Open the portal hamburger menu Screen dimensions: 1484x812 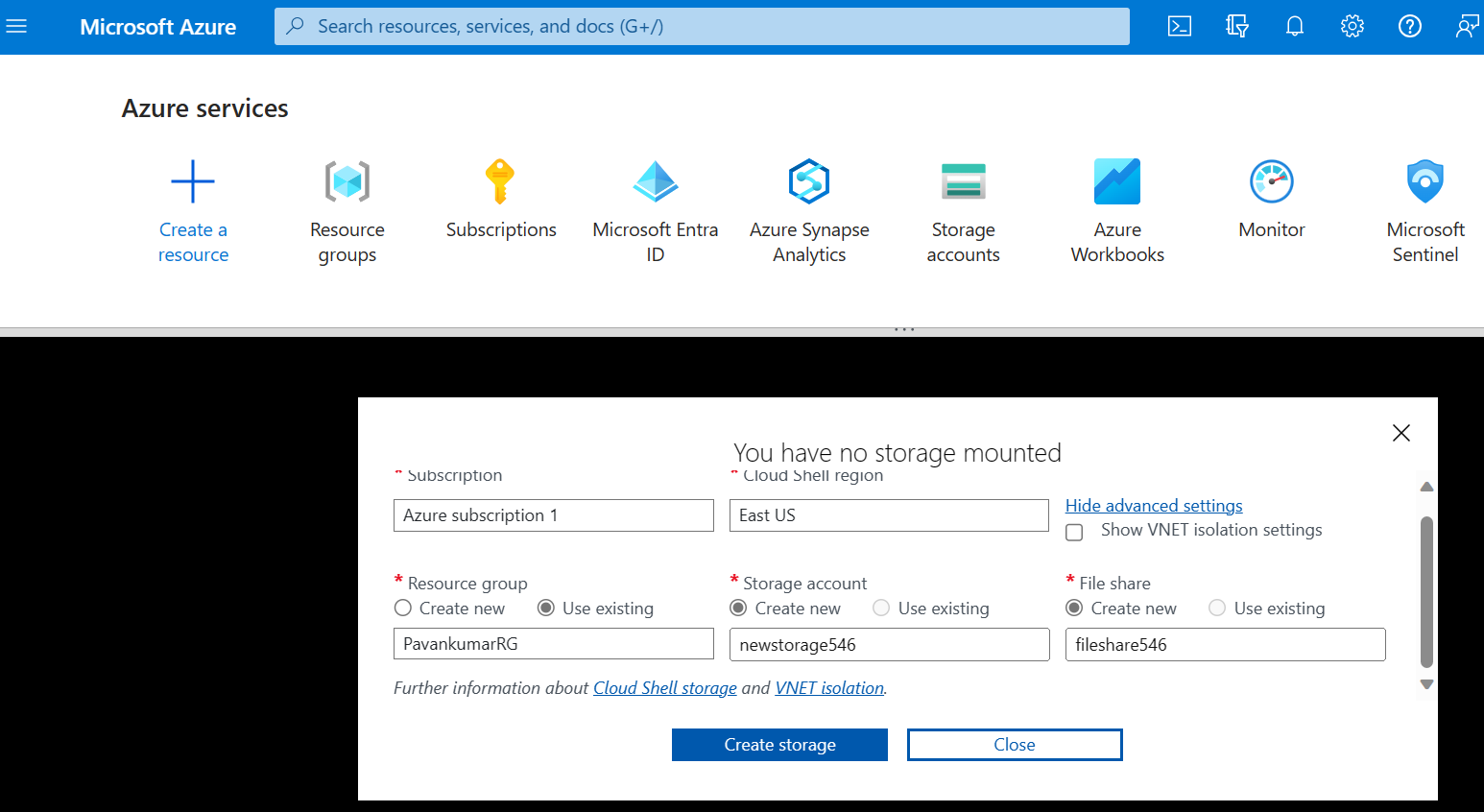point(16,26)
